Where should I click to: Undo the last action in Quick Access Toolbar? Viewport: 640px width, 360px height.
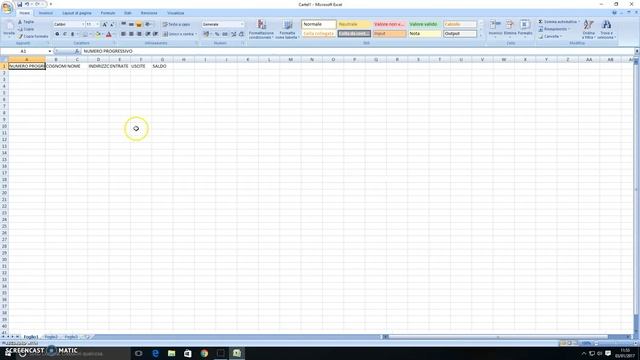(x=27, y=4)
